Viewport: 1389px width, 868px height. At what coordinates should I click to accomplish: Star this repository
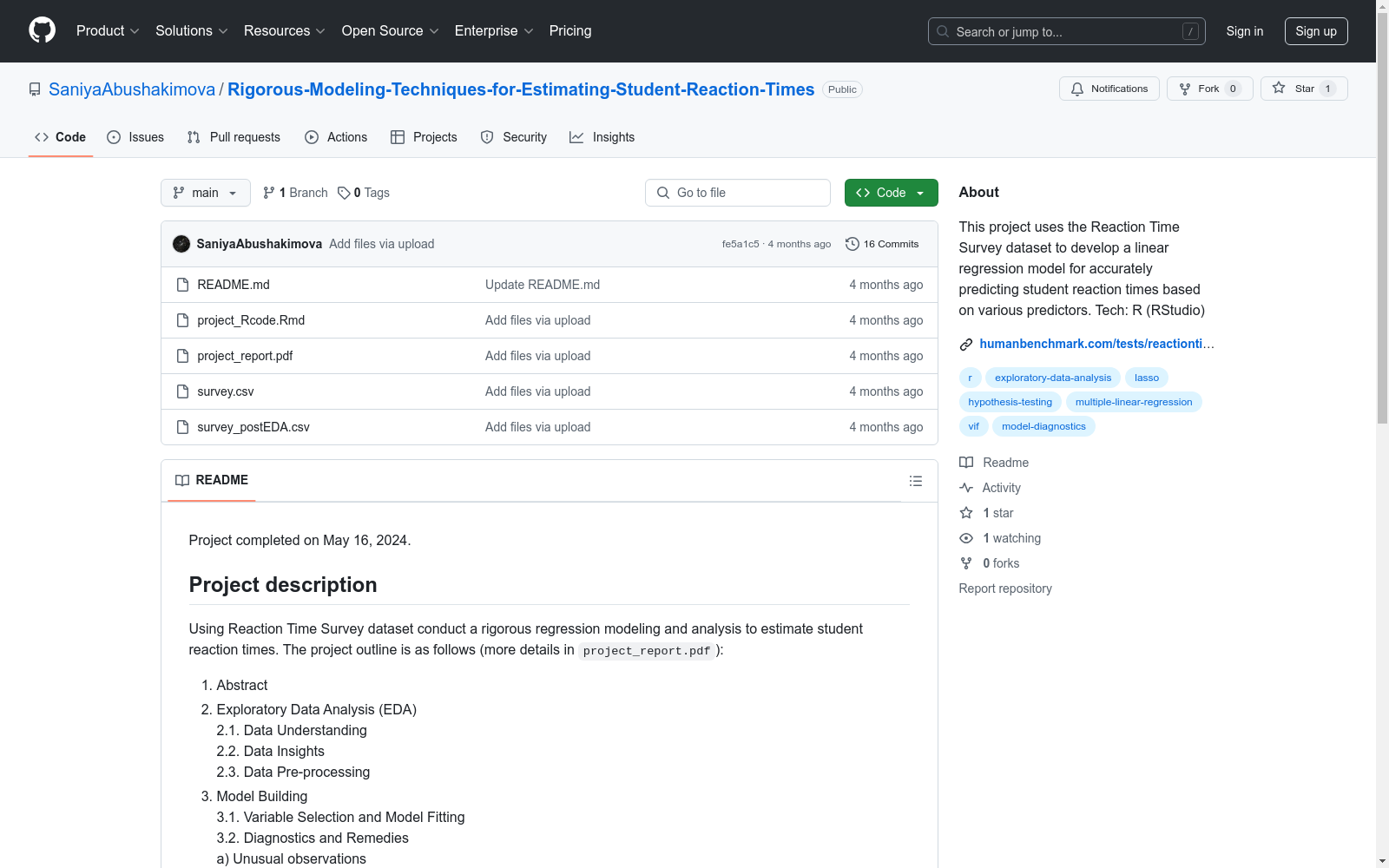tap(1304, 89)
